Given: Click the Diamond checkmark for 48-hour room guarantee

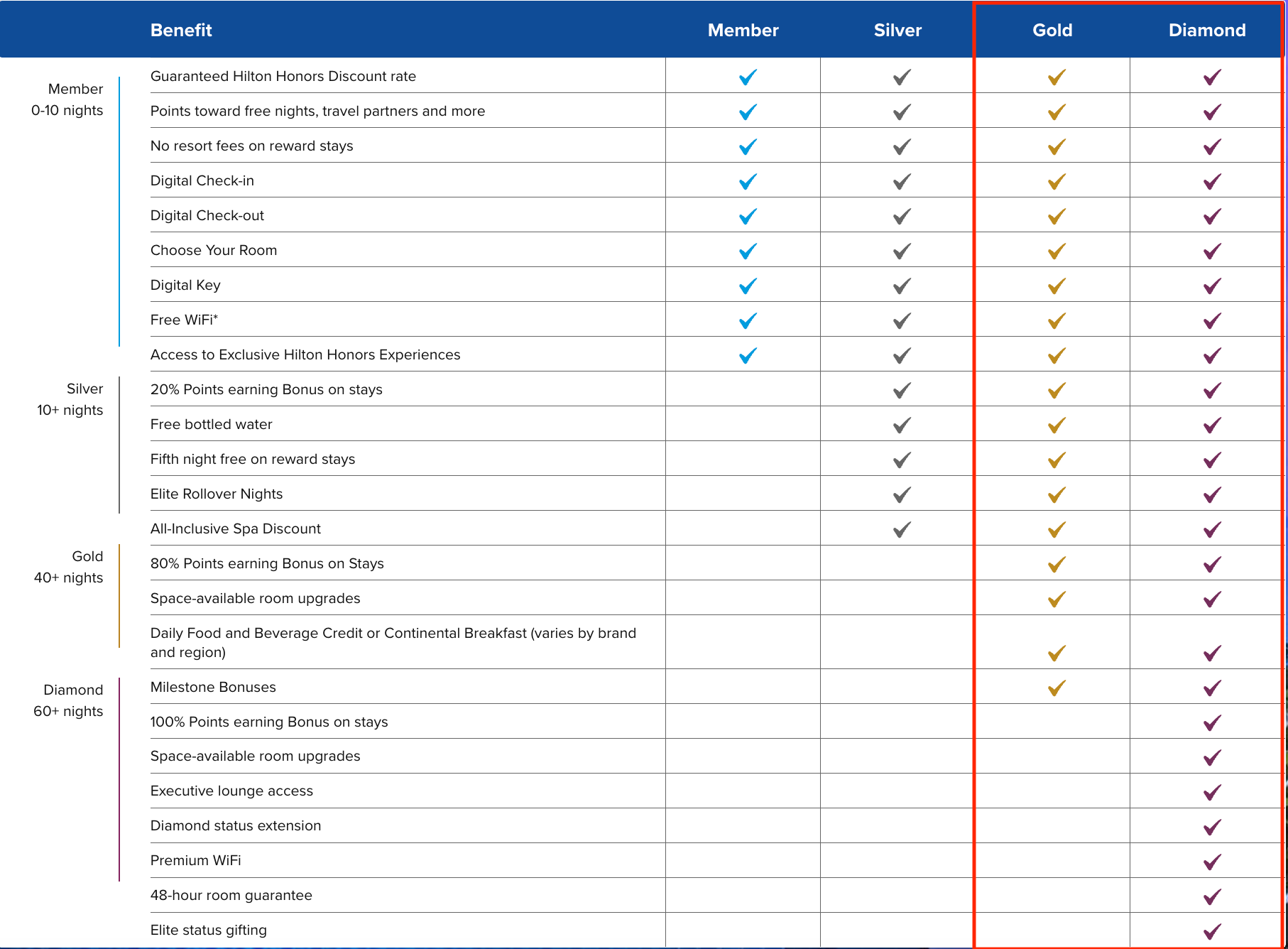Looking at the screenshot, I should pyautogui.click(x=1212, y=896).
